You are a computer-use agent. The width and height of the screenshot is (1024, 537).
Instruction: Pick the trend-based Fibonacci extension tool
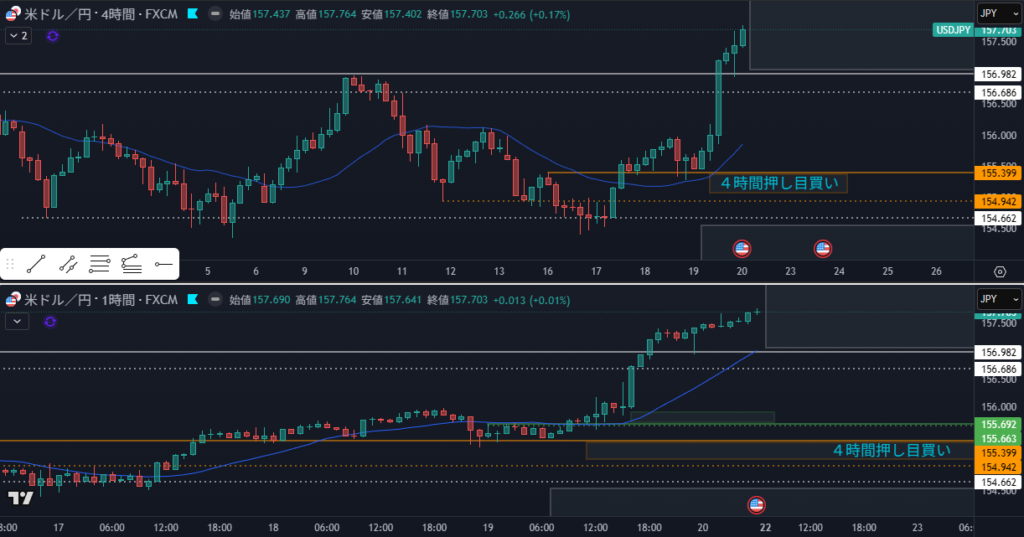[131, 264]
